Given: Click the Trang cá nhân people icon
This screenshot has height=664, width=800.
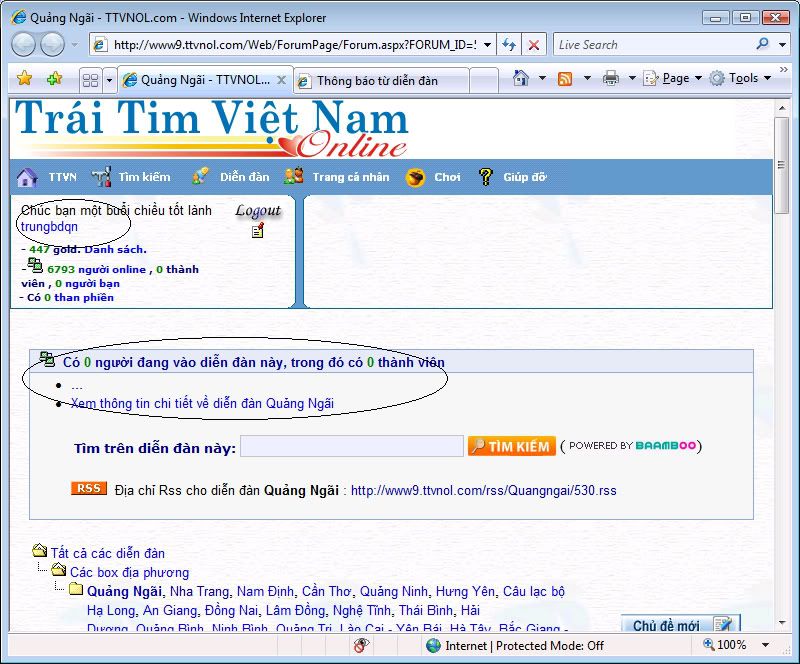Looking at the screenshot, I should click(293, 176).
